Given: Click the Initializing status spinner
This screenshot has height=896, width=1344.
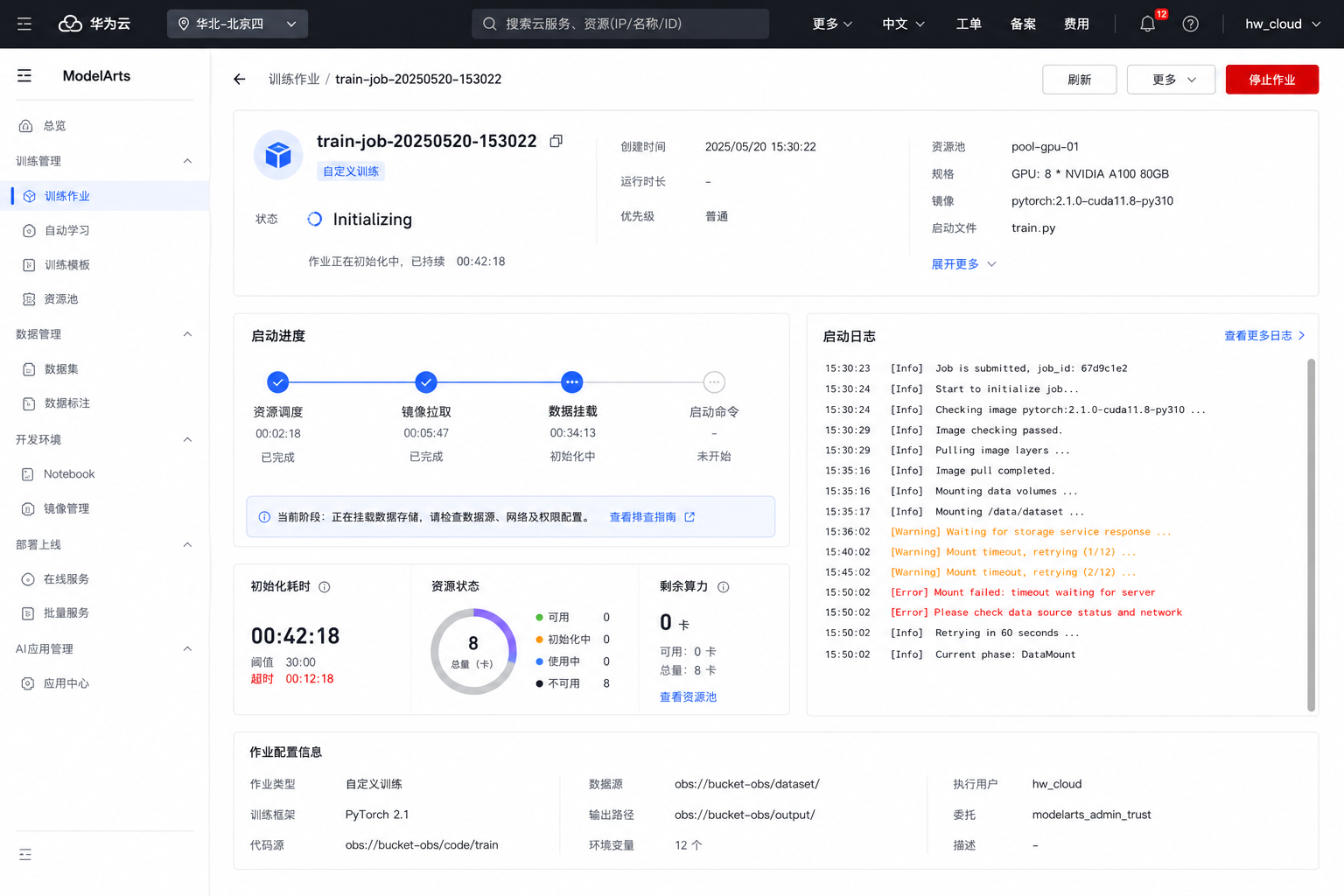Looking at the screenshot, I should point(314,219).
